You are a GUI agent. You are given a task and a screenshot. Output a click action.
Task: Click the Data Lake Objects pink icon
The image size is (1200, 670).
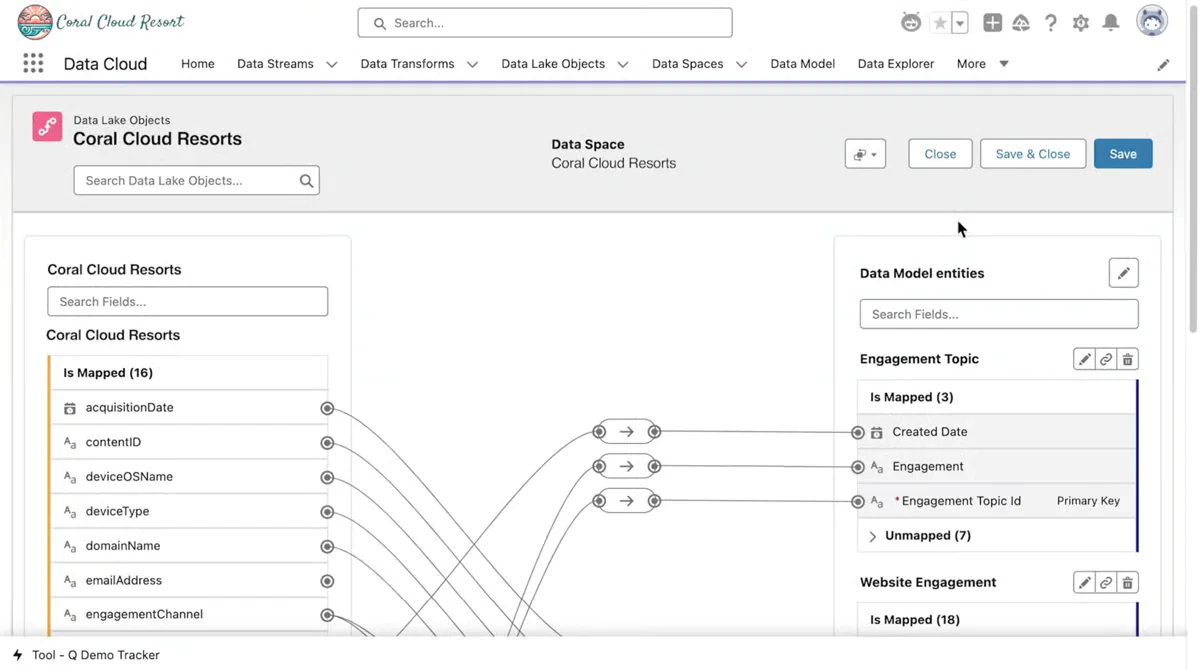coord(47,127)
